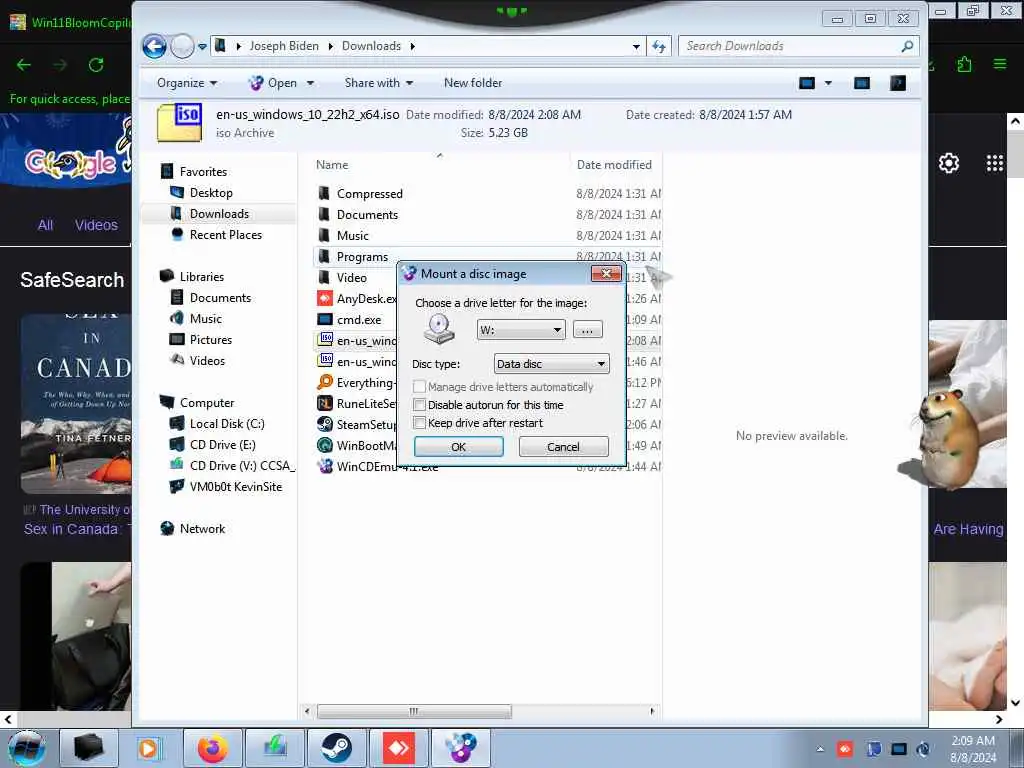Open Firefox from the taskbar
The width and height of the screenshot is (1024, 768).
pos(213,748)
